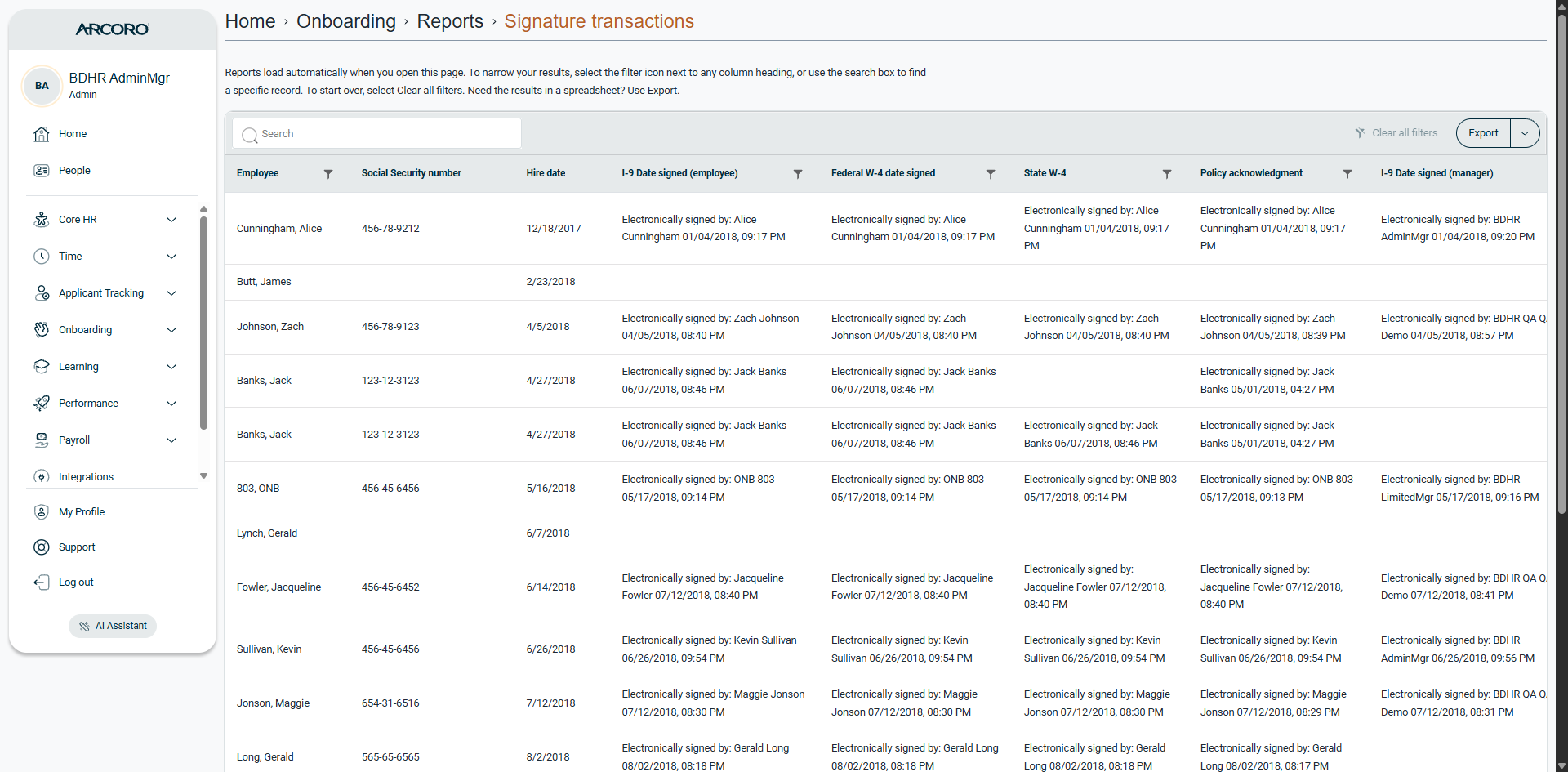Screen dimensions: 1568x772
Task: Focus the Search box
Action: 377,134
